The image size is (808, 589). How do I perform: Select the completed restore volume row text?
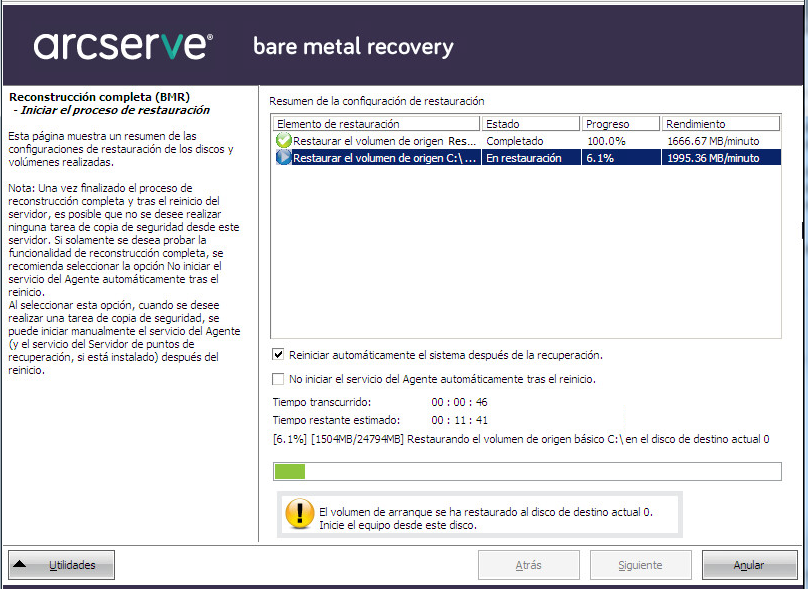pyautogui.click(x=384, y=141)
